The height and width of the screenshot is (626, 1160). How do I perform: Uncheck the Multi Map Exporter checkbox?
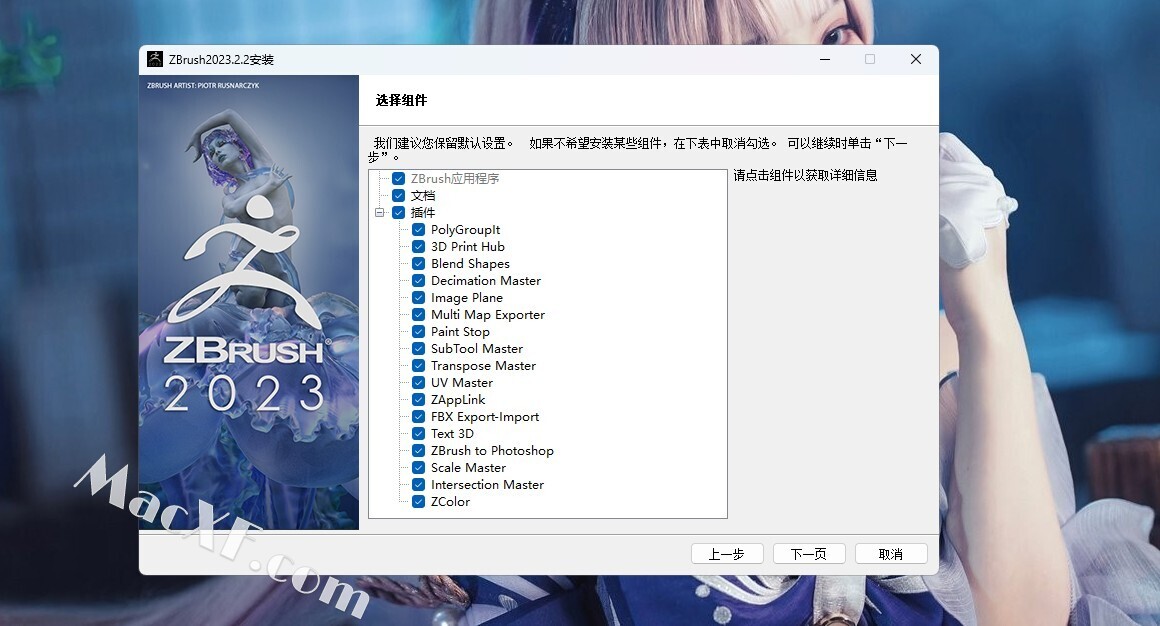coord(419,314)
